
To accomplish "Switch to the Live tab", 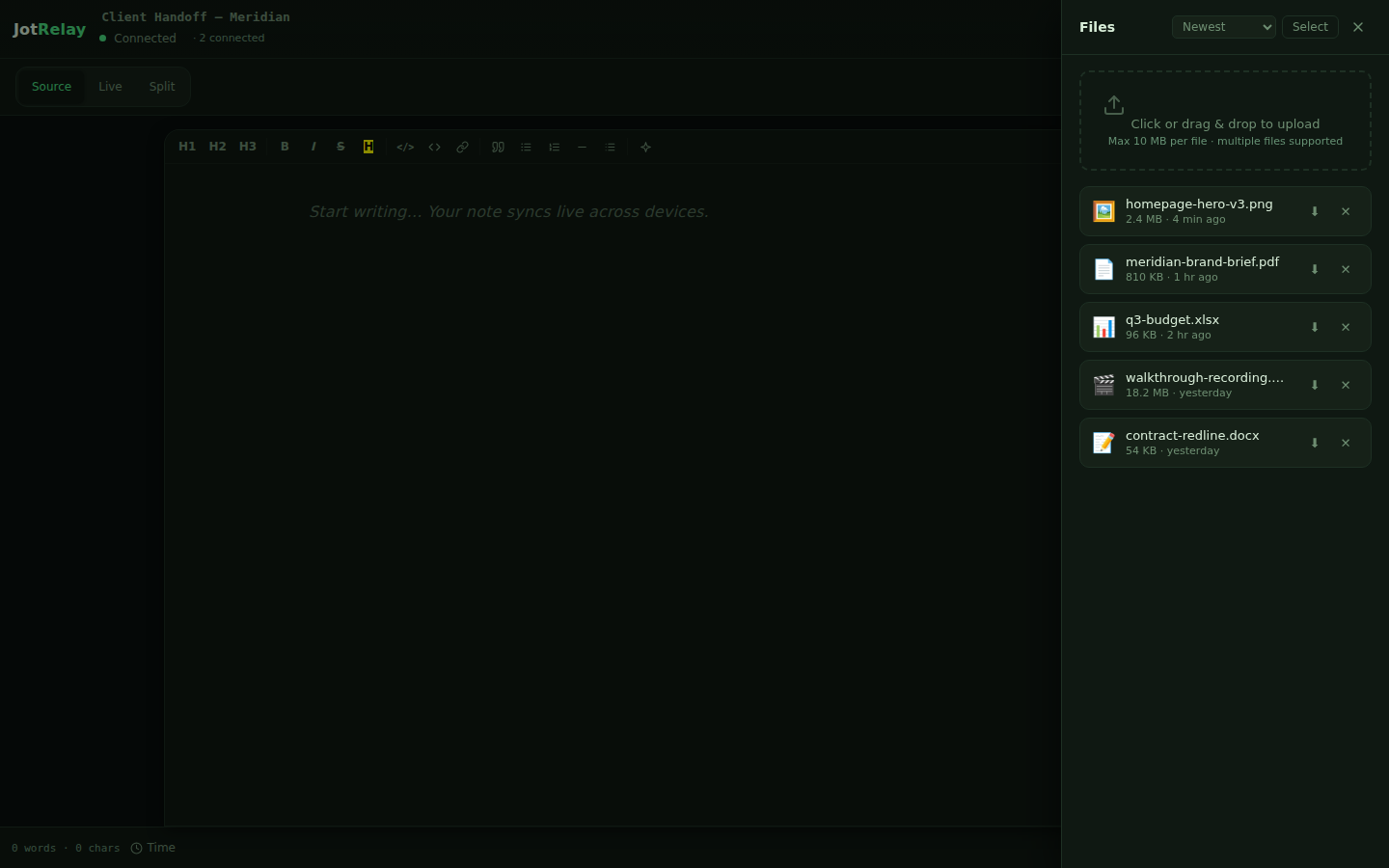I will coord(110,87).
